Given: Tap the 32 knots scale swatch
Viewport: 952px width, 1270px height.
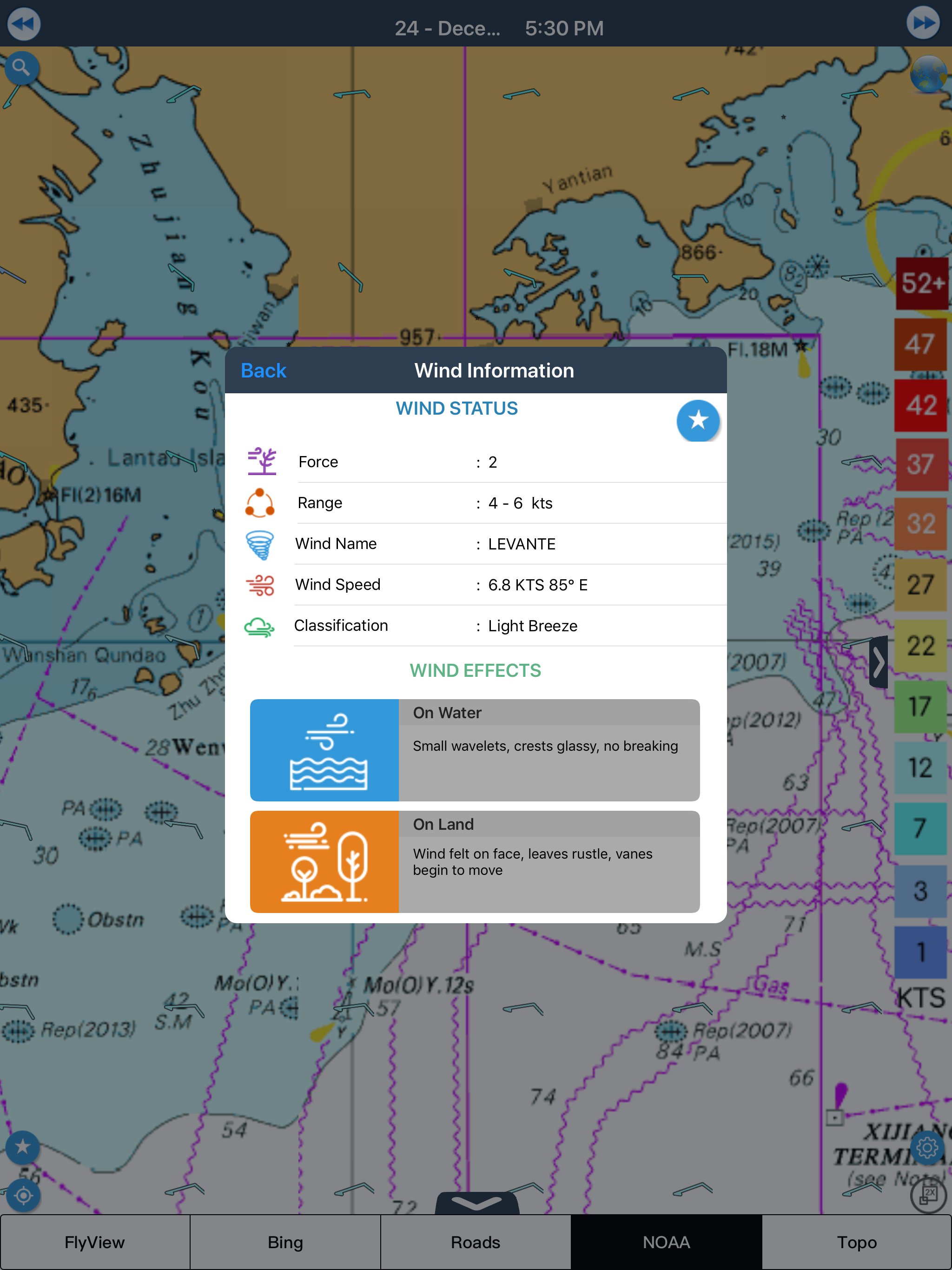Looking at the screenshot, I should click(920, 524).
